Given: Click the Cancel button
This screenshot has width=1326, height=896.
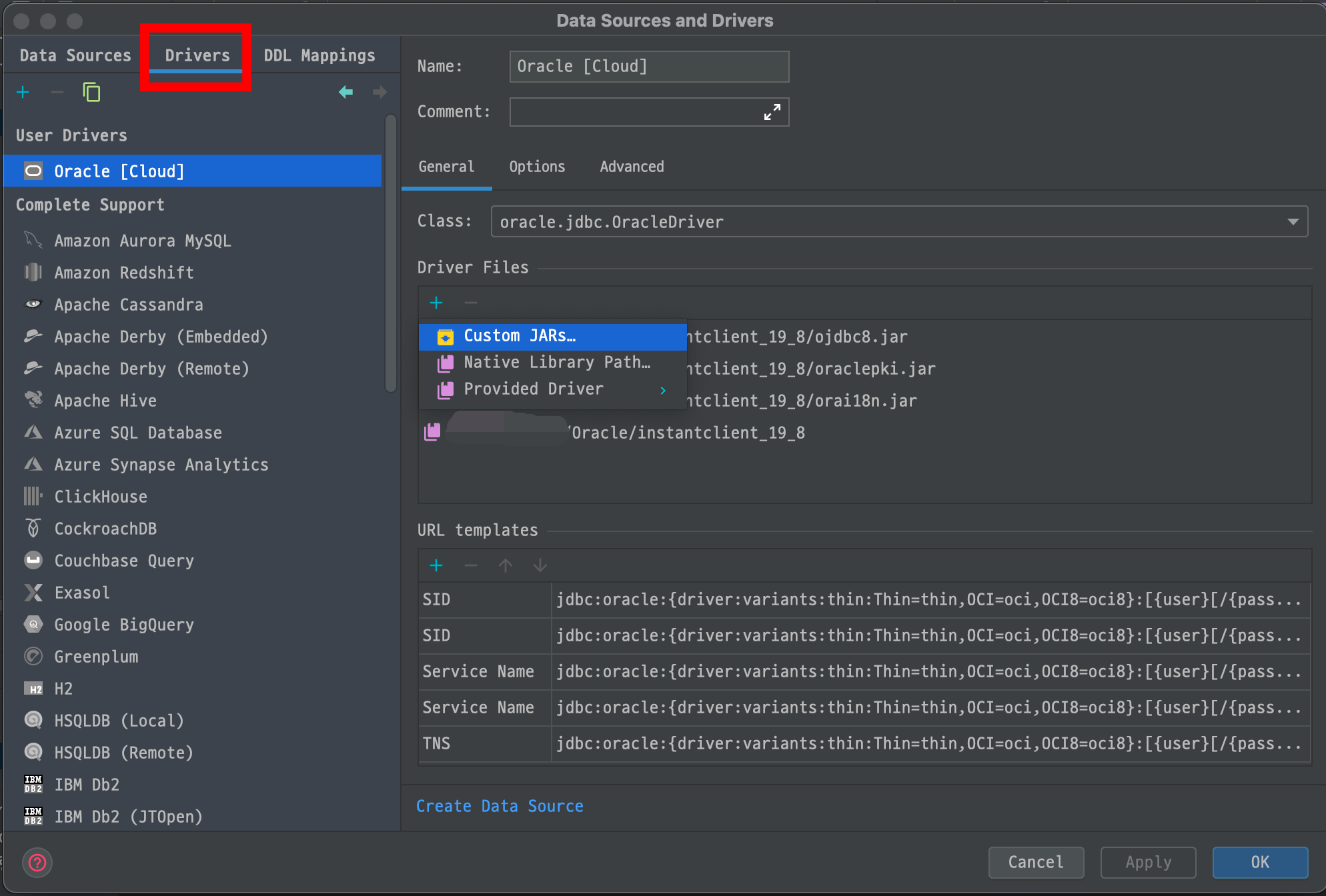Looking at the screenshot, I should pos(1036,862).
